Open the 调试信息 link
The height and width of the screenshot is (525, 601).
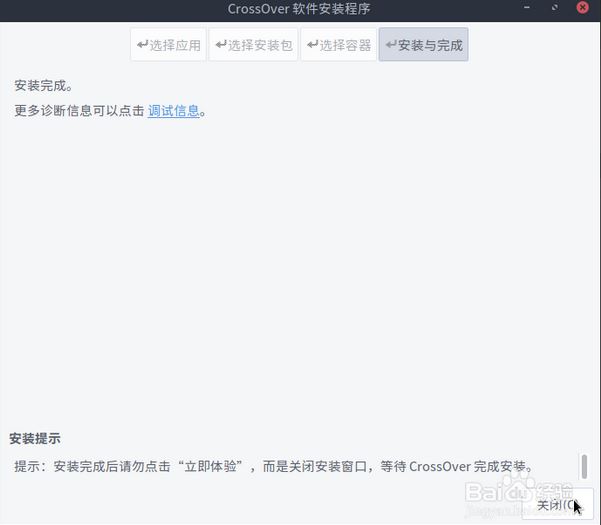point(174,111)
